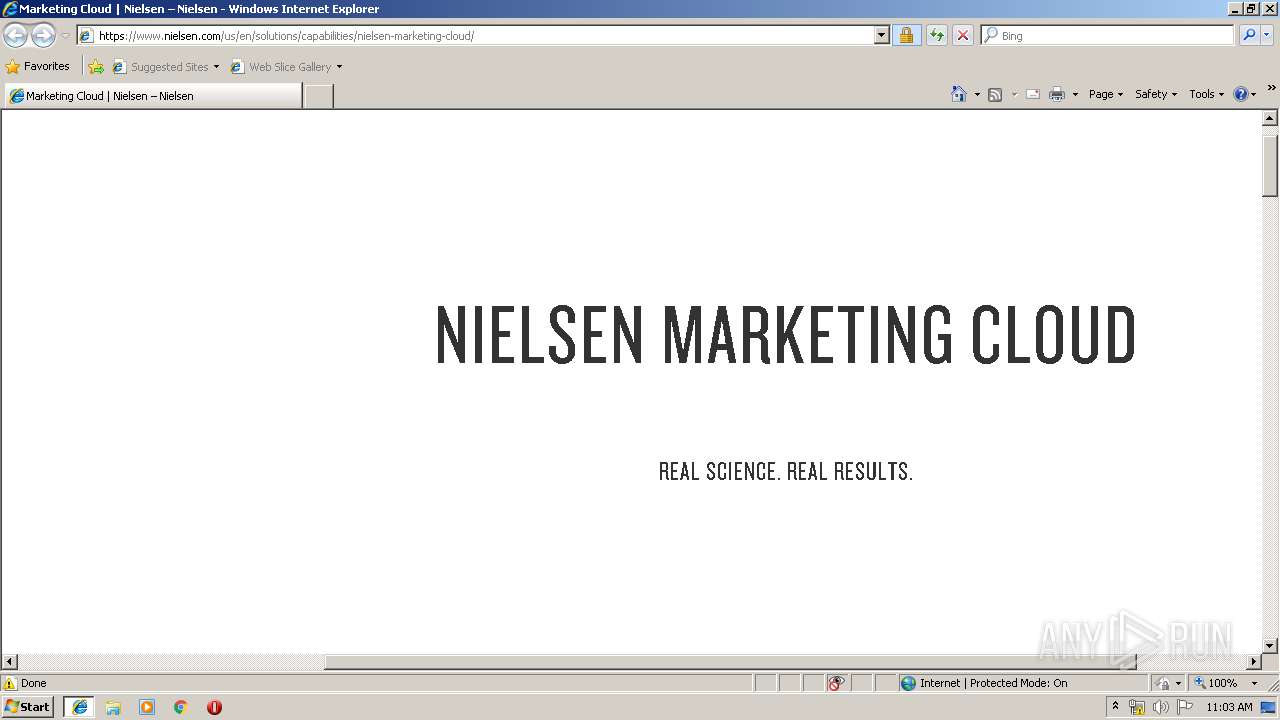Expand the Suggested Sites dropdown arrow
This screenshot has width=1280, height=720.
coord(216,67)
